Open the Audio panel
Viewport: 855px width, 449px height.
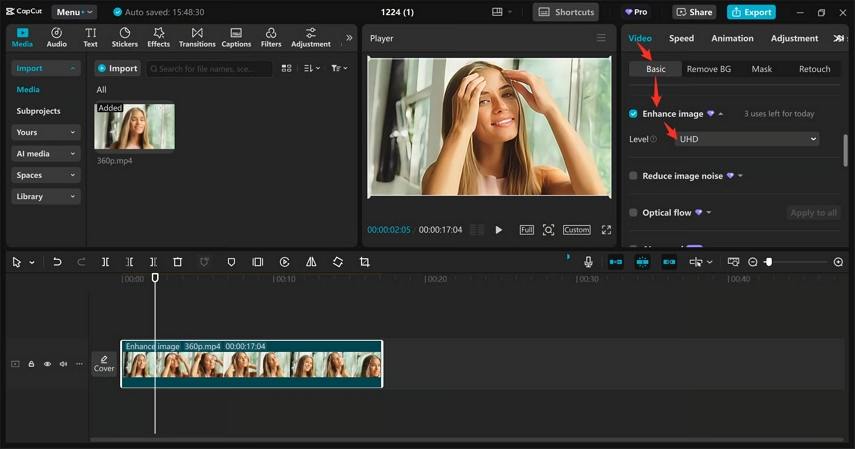click(56, 38)
